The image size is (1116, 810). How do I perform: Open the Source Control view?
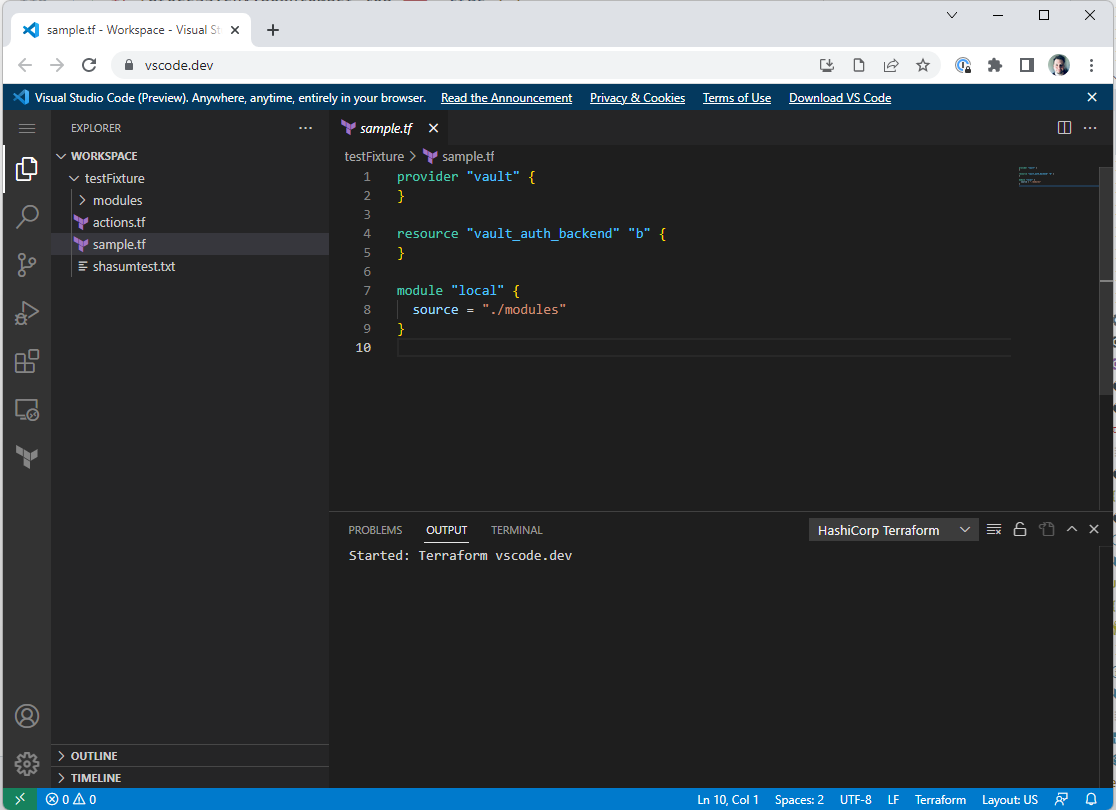tap(26, 265)
